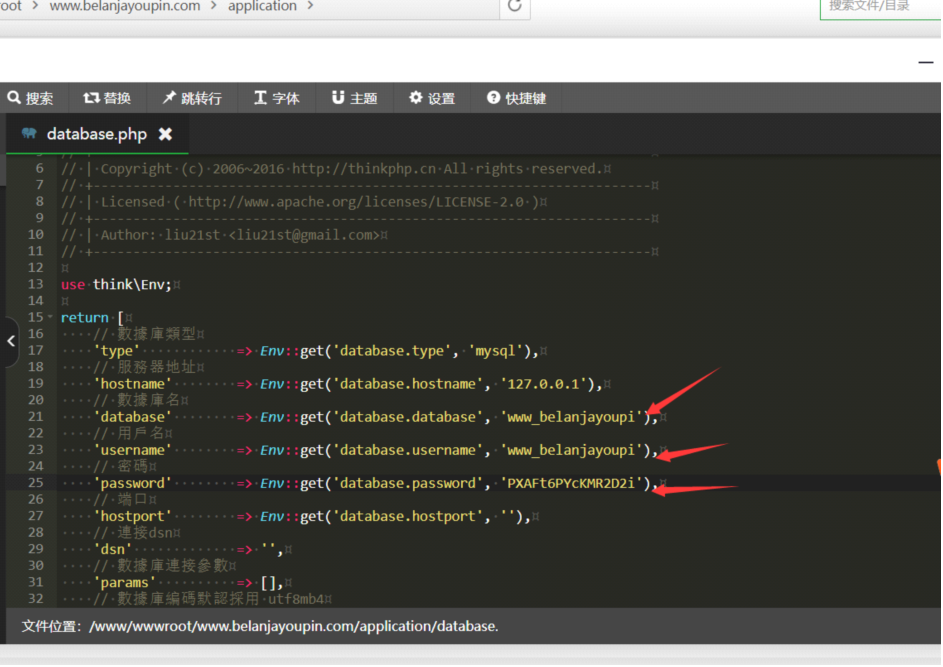Image resolution: width=943 pixels, height=667 pixels.
Task: Click the 'hostname' key on line 19
Action: coord(132,384)
